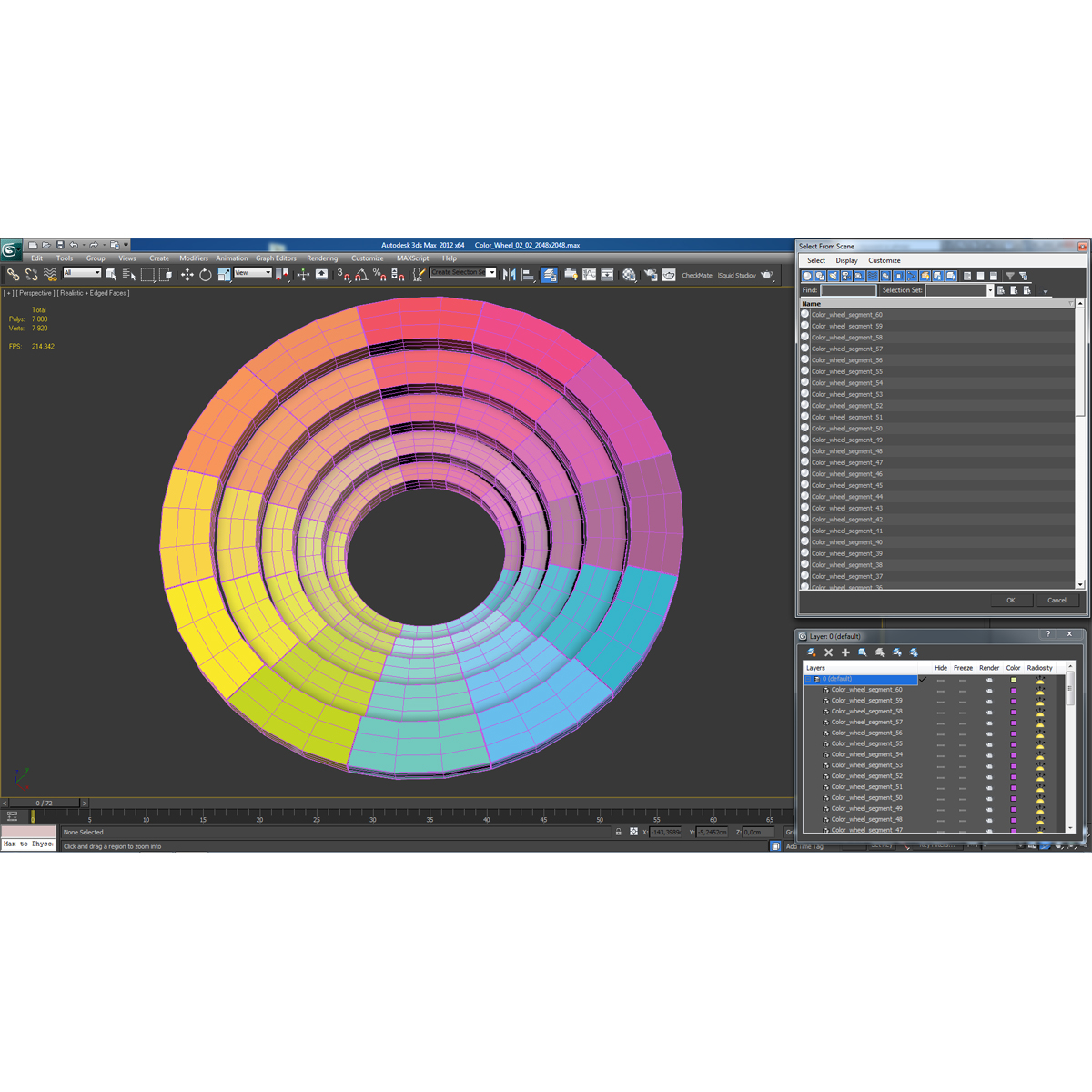Click Cancel in the Select From Scene dialog

tap(1057, 600)
